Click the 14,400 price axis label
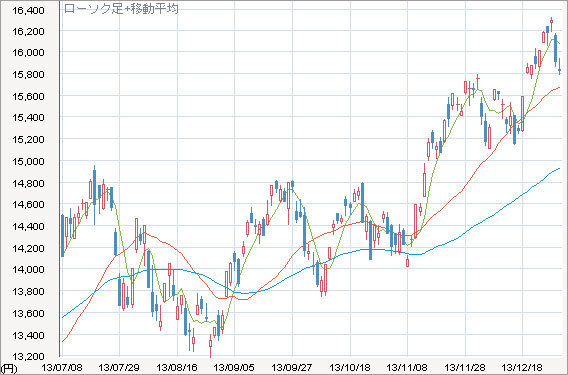The image size is (568, 375). [x=28, y=227]
